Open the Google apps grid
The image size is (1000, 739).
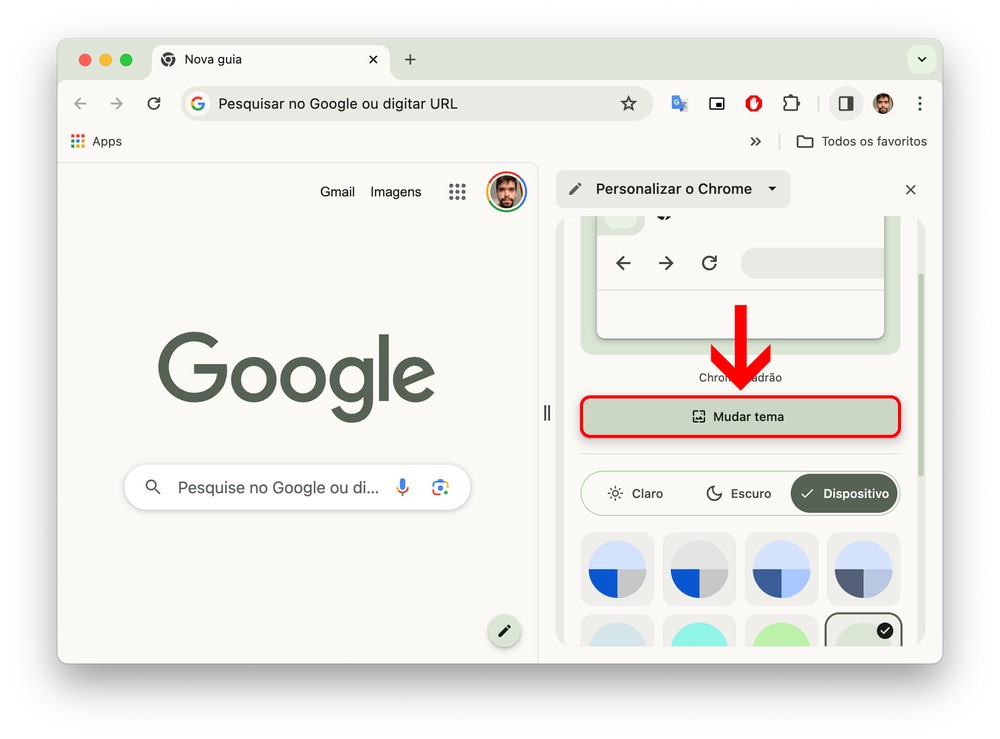click(x=457, y=192)
